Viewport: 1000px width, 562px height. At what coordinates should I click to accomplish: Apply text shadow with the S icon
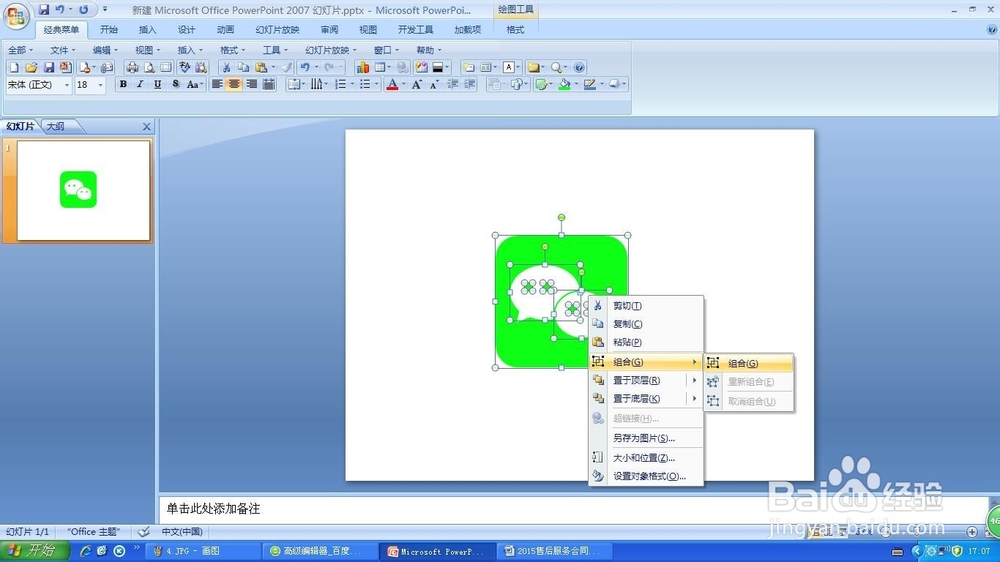pos(175,84)
